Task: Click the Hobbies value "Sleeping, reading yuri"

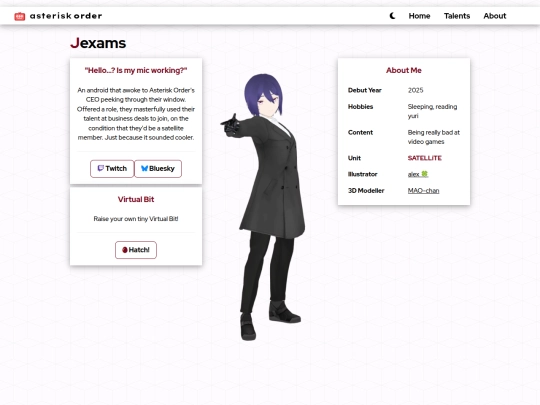Action: pos(432,111)
